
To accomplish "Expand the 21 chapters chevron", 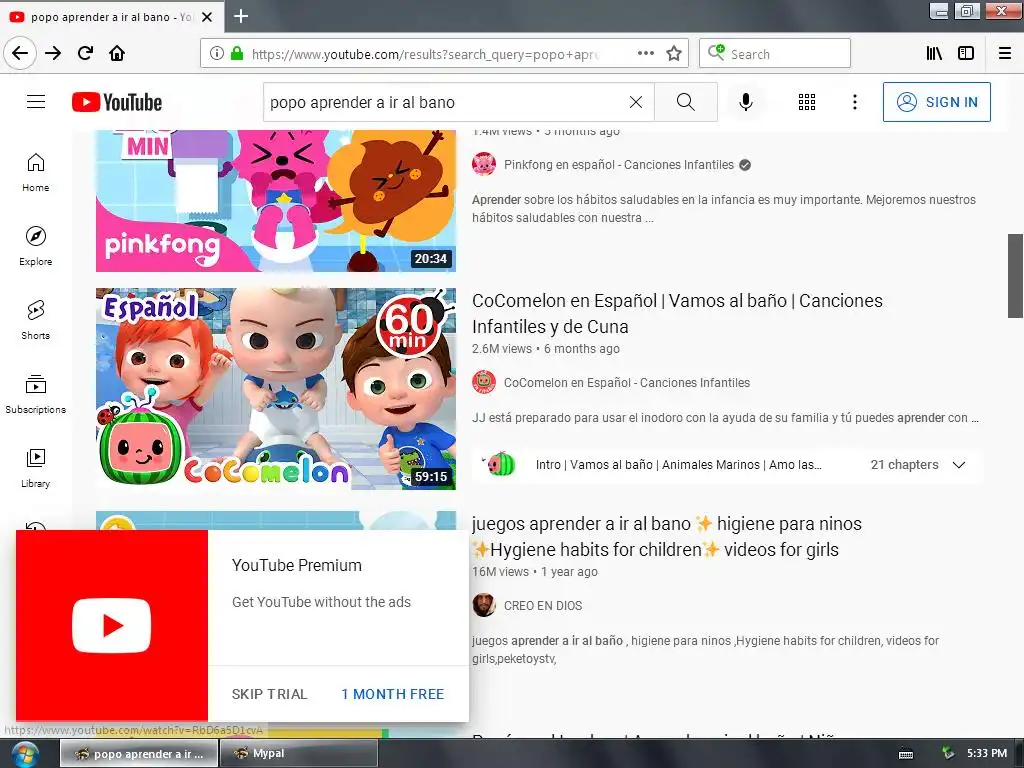I will [x=959, y=465].
